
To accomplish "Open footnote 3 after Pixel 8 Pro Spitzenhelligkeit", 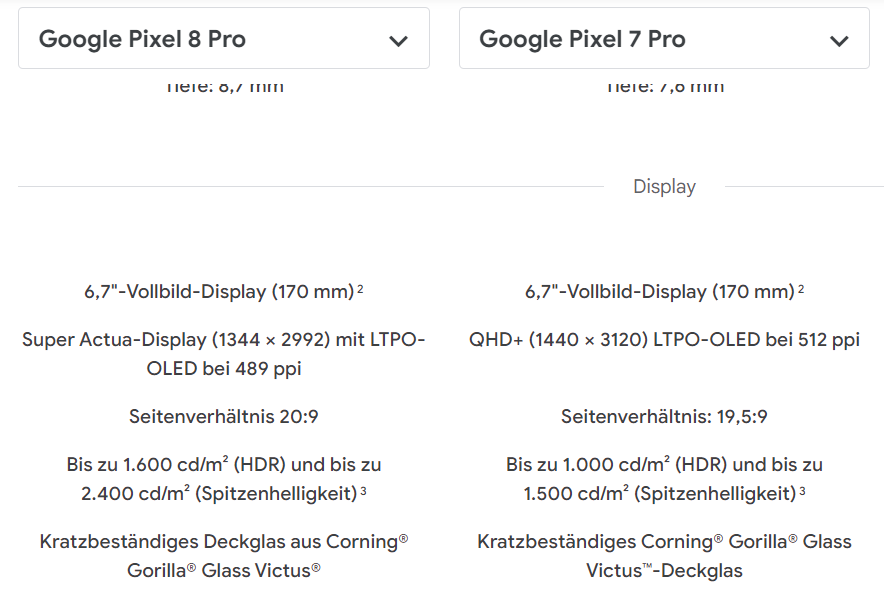I will pyautogui.click(x=364, y=491).
